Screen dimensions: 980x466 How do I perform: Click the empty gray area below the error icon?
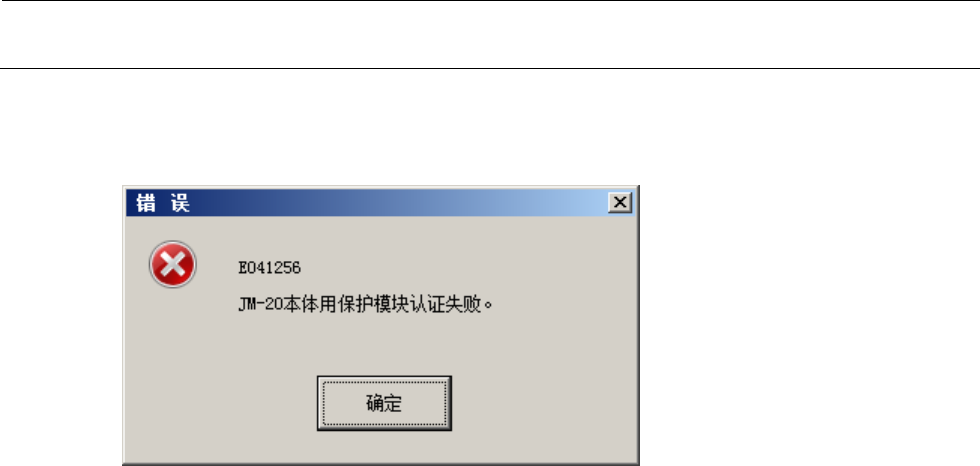point(172,362)
